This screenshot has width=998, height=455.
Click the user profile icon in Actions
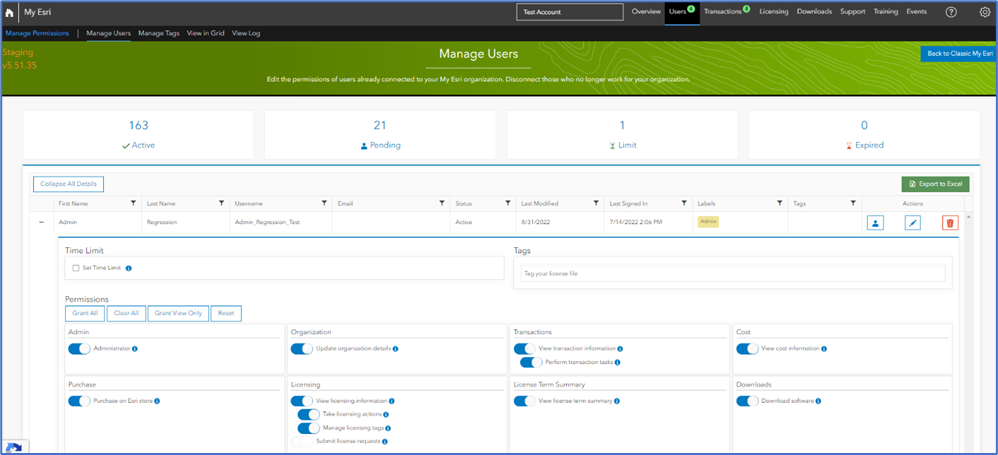coord(875,223)
